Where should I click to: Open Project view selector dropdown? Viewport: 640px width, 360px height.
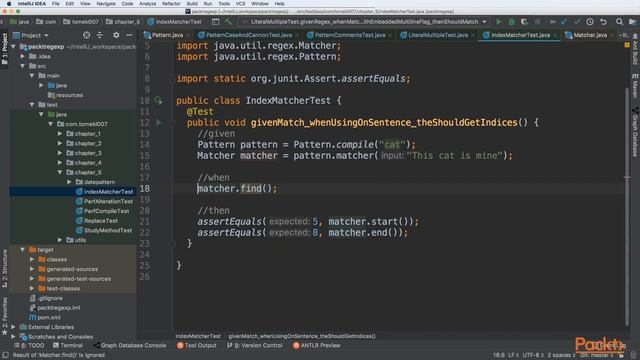[31, 36]
